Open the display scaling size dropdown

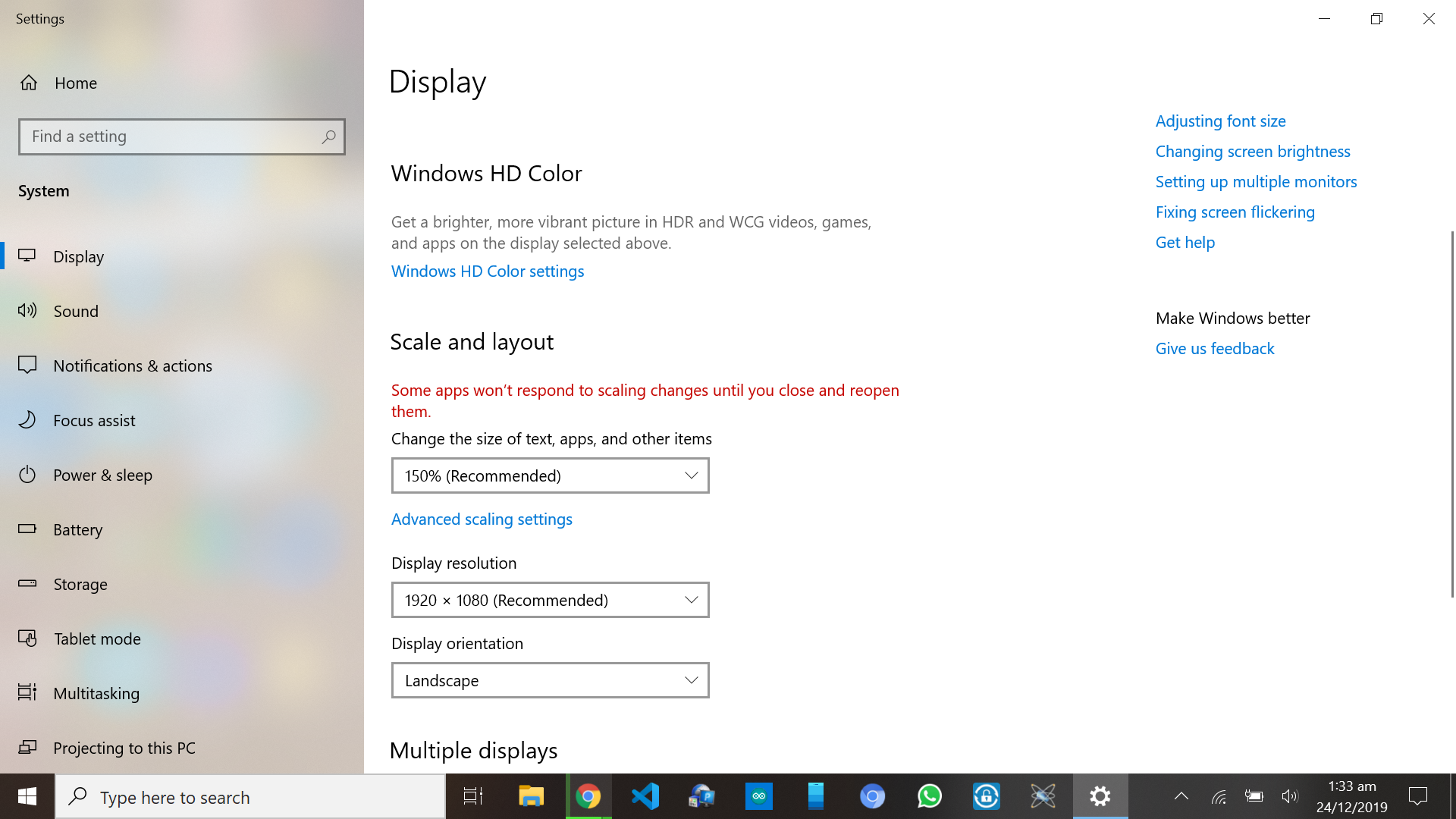(549, 475)
